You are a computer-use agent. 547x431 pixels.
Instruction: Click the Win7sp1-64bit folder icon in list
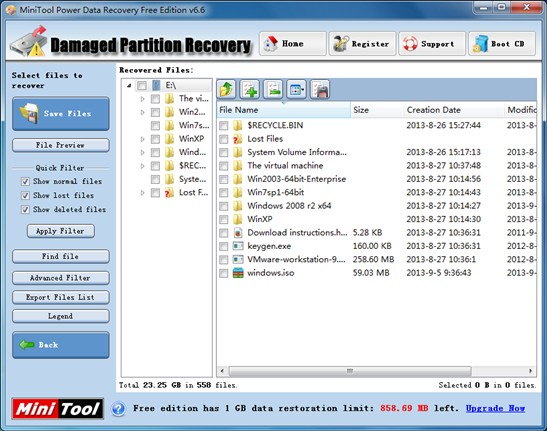click(x=238, y=192)
